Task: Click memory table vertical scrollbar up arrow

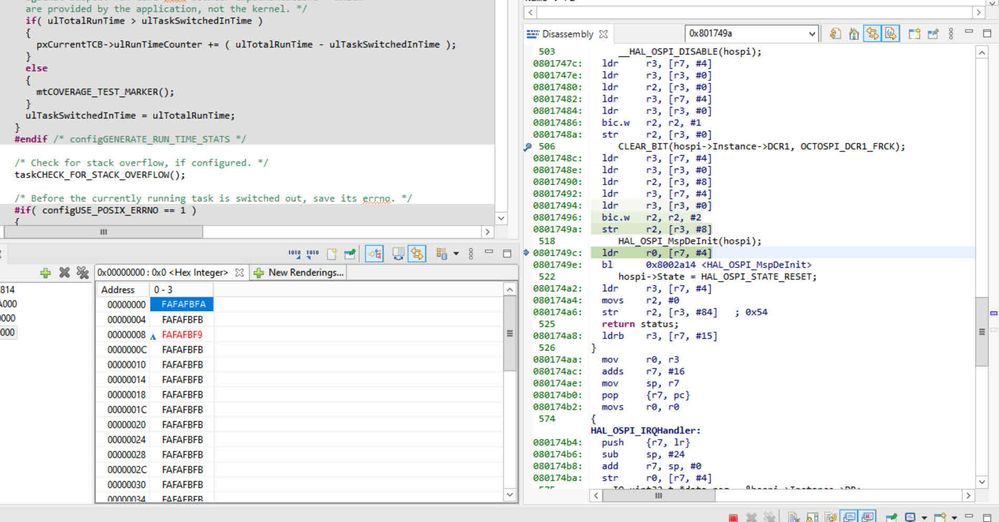Action: point(510,290)
